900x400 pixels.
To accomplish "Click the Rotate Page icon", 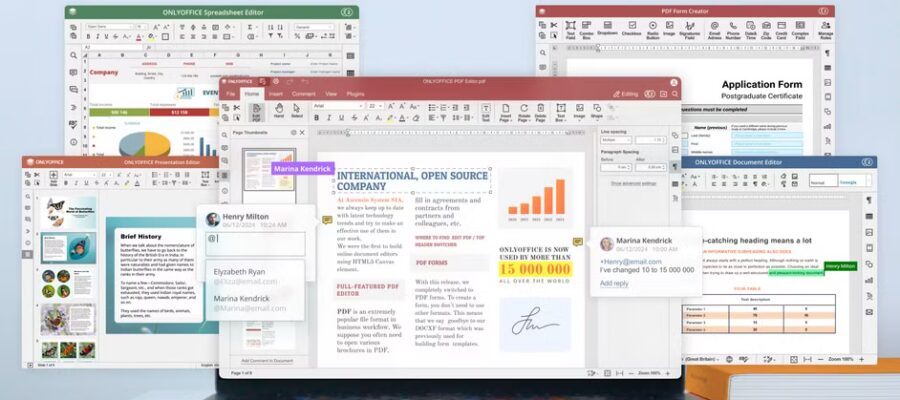I will [523, 110].
